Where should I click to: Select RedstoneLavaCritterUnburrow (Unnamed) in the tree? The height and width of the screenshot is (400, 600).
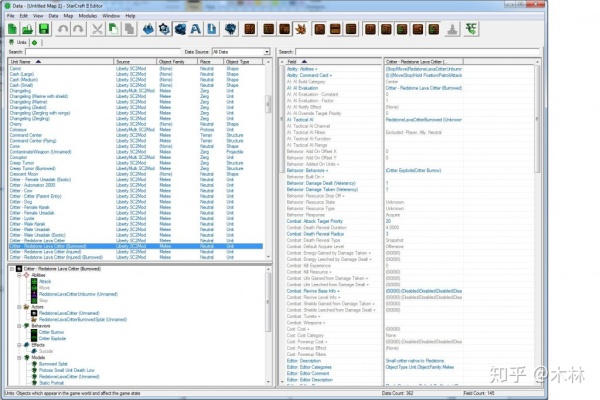78,294
